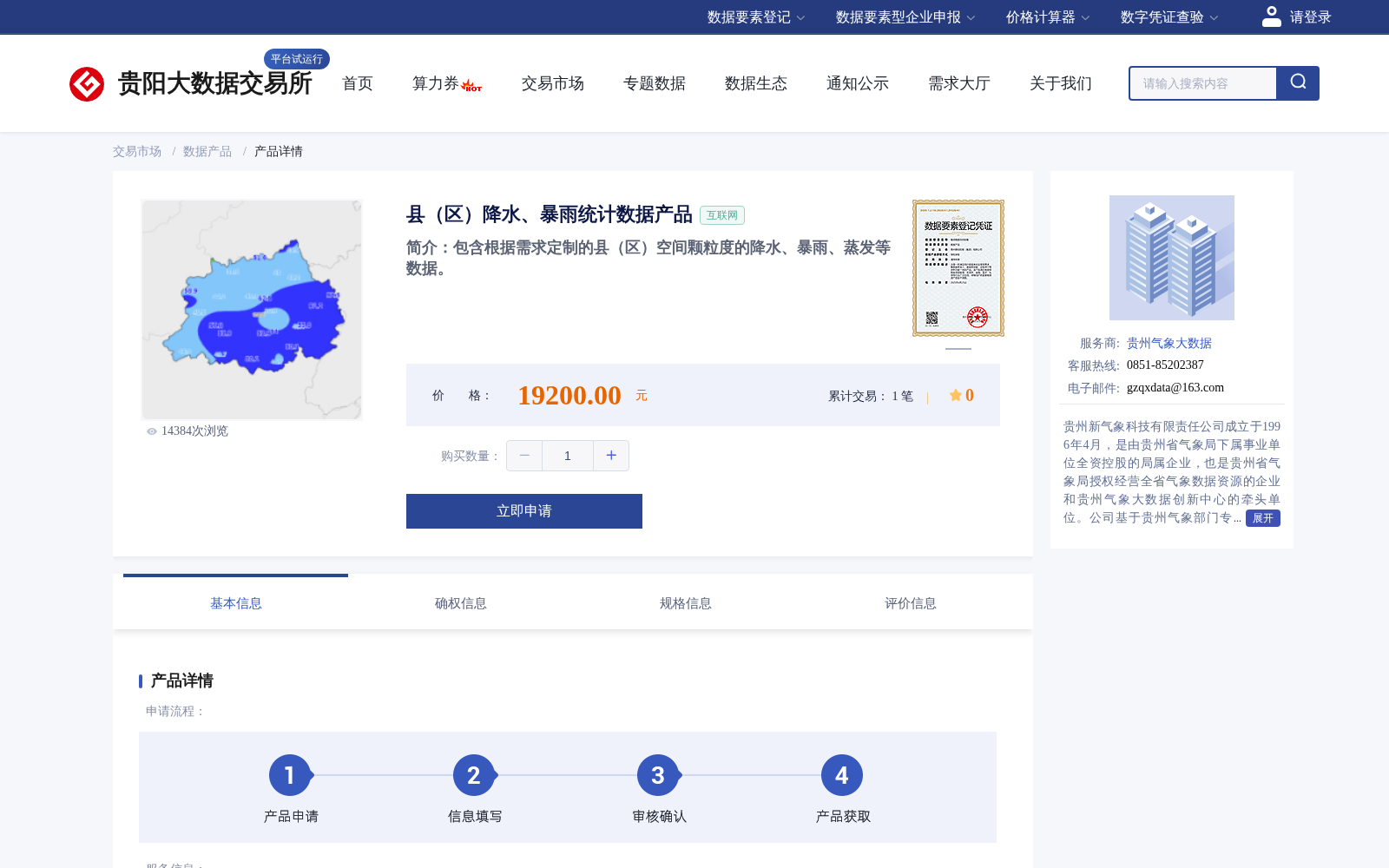1389x868 pixels.
Task: Click the 平台试运行 badge
Action: 297,59
